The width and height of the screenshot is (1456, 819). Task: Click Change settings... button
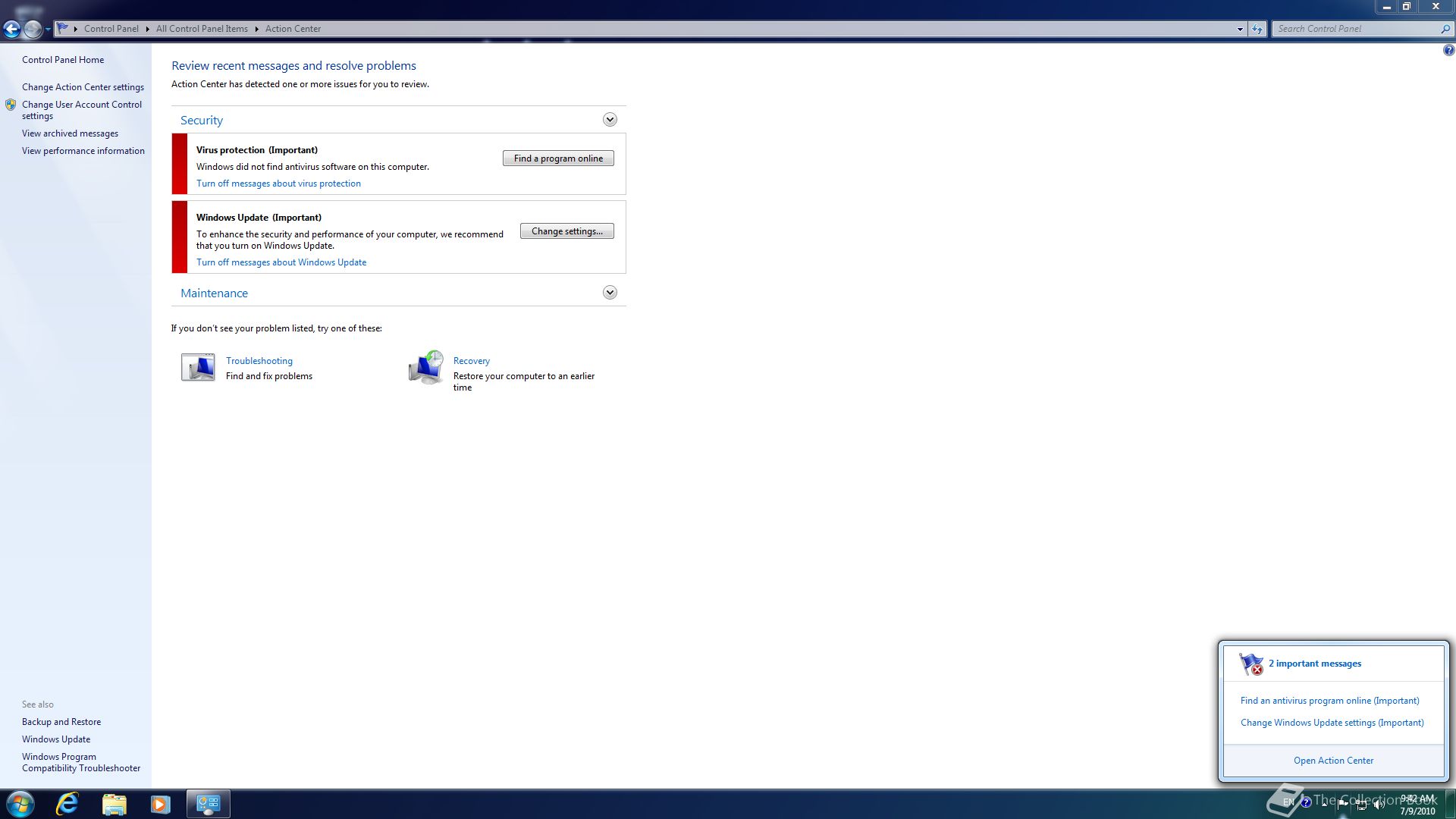click(567, 231)
